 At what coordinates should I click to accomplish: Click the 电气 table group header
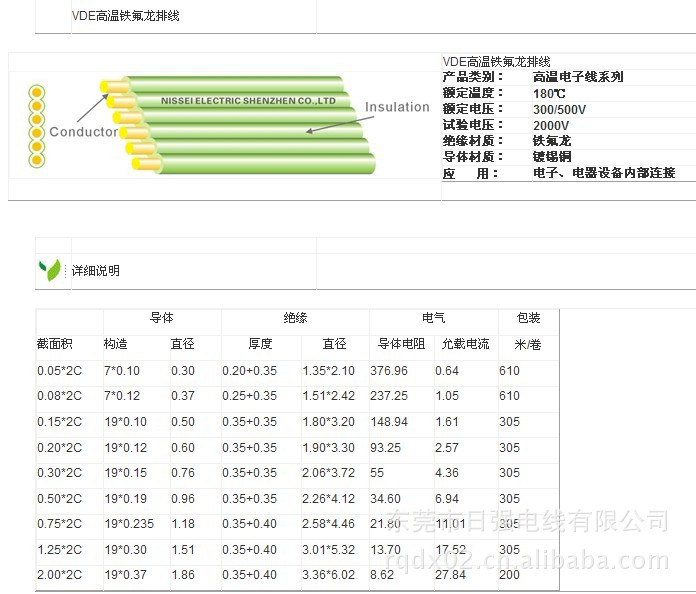tap(433, 318)
